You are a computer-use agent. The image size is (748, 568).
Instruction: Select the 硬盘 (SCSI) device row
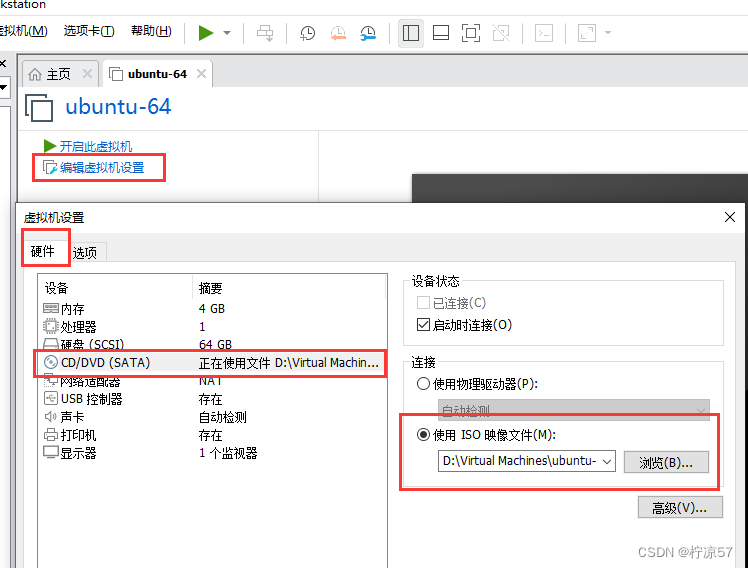pyautogui.click(x=212, y=344)
